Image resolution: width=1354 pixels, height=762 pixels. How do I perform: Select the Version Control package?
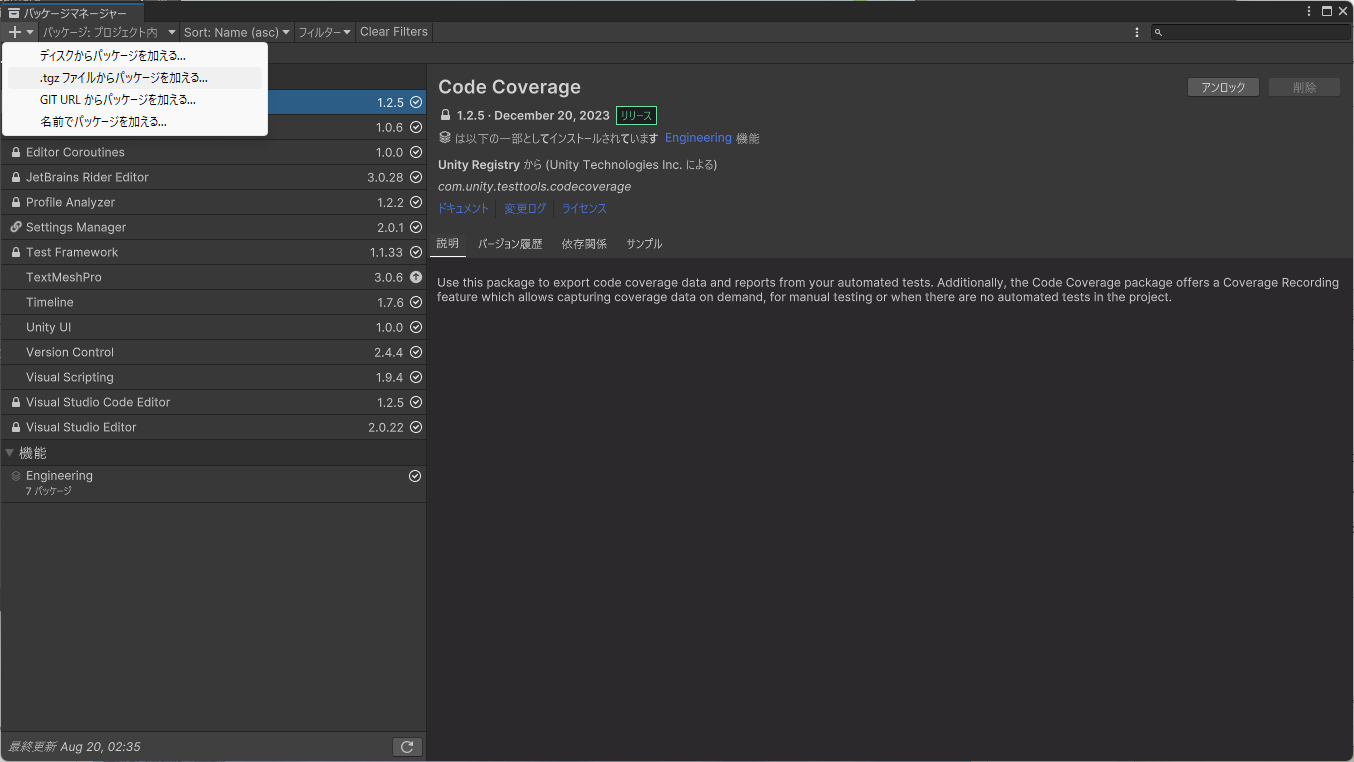coord(213,352)
